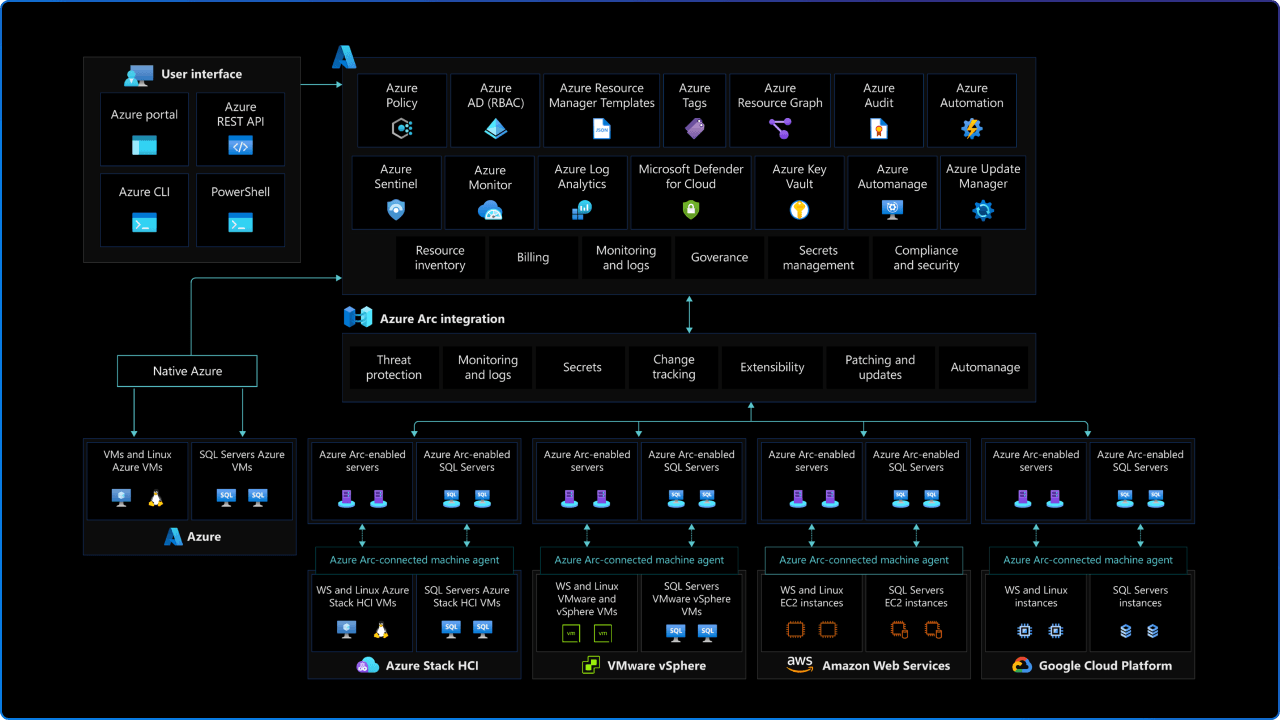Viewport: 1280px width, 720px height.
Task: Click the Azure Key Vault key icon
Action: click(x=799, y=210)
